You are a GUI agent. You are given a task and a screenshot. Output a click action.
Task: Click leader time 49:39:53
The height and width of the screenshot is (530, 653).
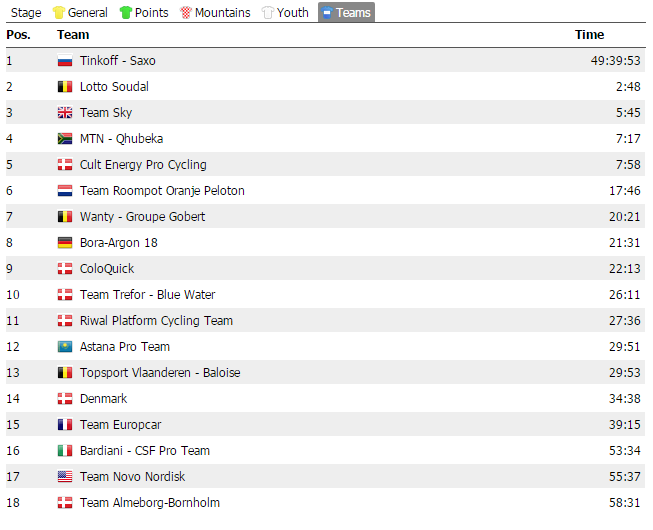tap(615, 61)
